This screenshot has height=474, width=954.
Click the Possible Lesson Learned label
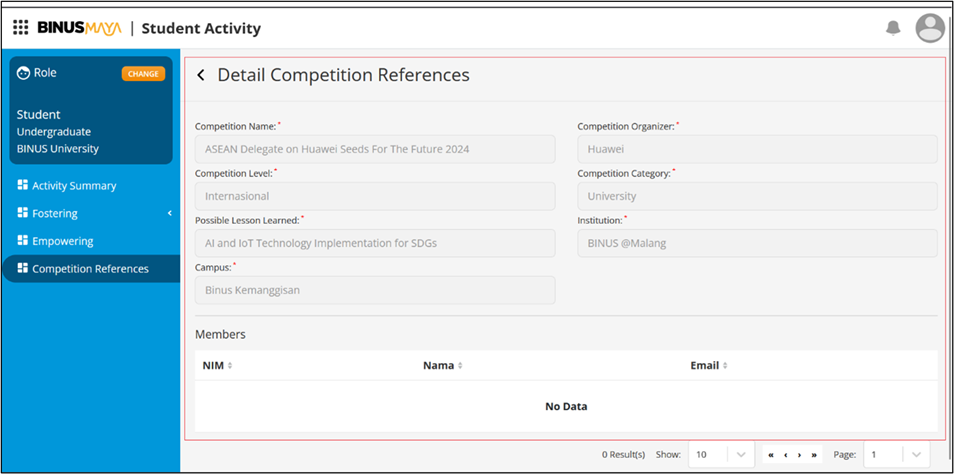click(248, 220)
